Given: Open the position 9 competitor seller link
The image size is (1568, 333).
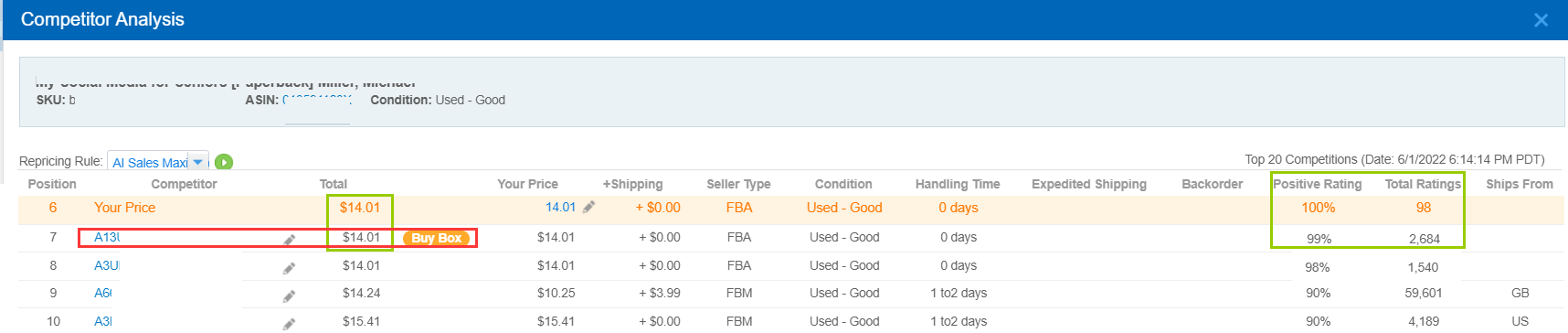Looking at the screenshot, I should [103, 293].
